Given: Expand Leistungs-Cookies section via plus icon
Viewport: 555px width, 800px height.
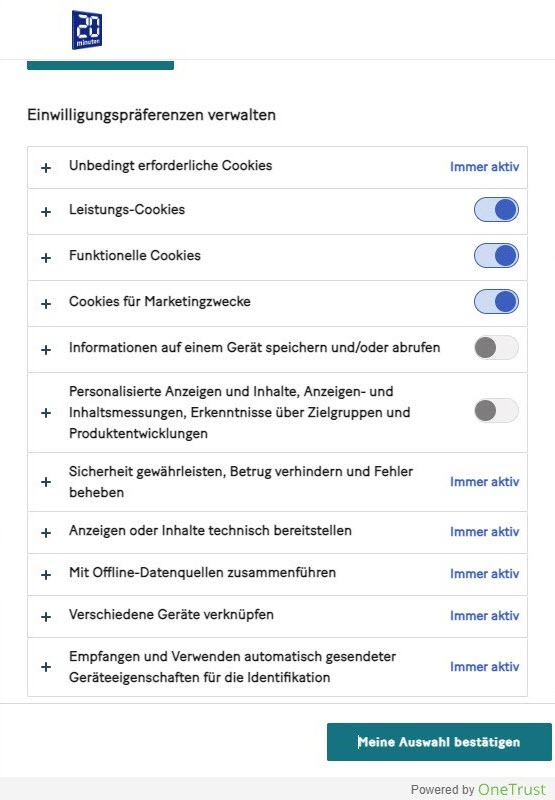Looking at the screenshot, I should [x=46, y=212].
